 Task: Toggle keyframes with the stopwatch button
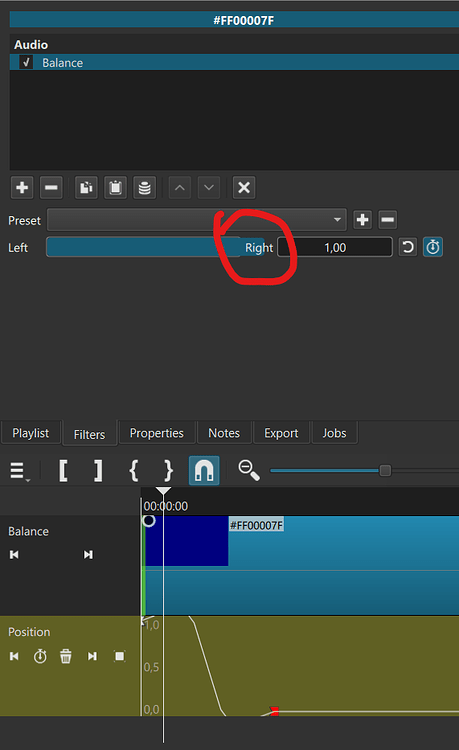[x=433, y=247]
